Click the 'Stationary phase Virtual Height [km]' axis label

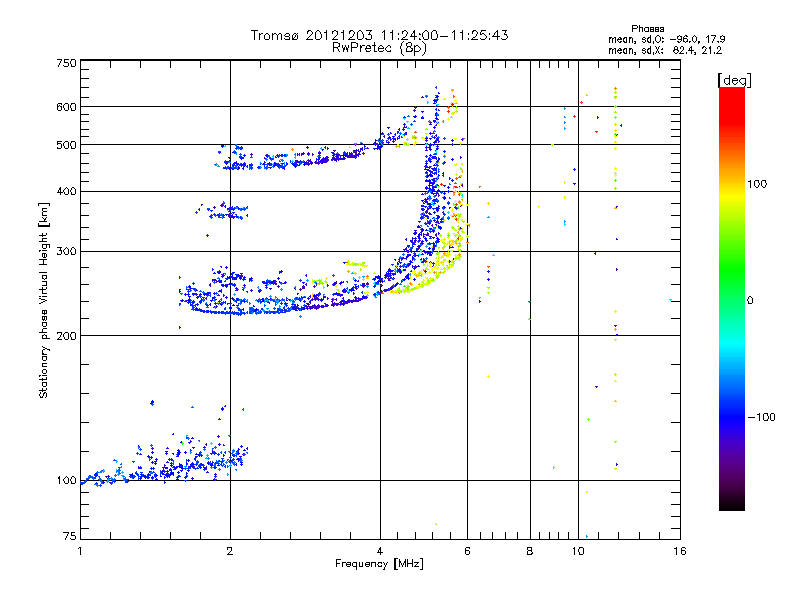44,300
